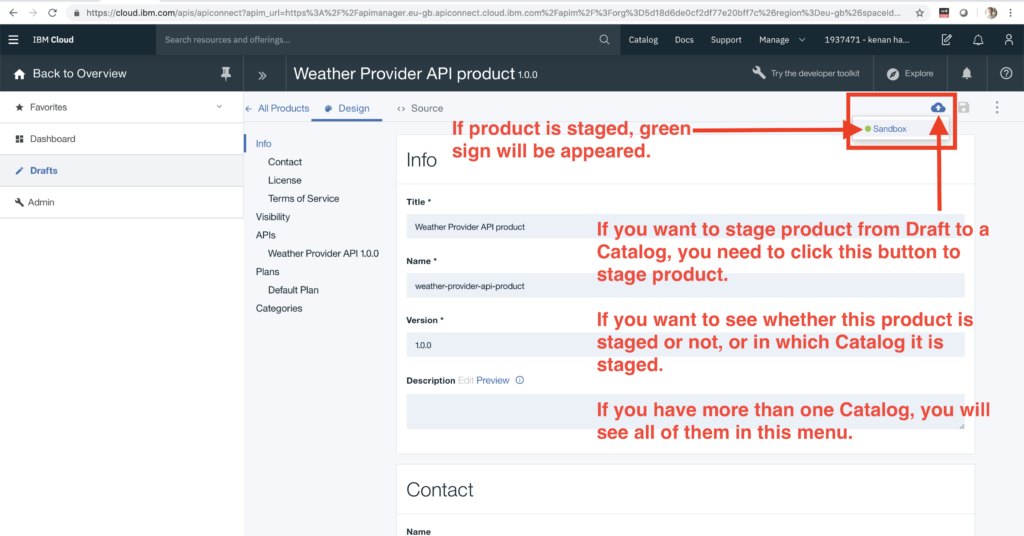
Task: Jump to Visibility section
Action: pos(273,217)
